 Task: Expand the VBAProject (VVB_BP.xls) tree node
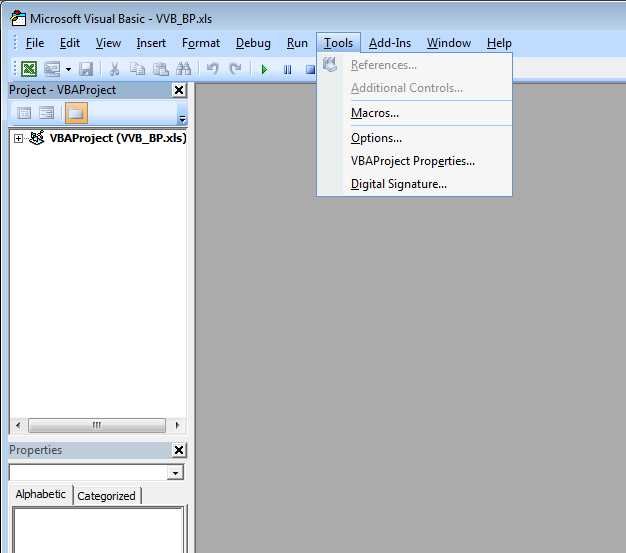tap(18, 138)
